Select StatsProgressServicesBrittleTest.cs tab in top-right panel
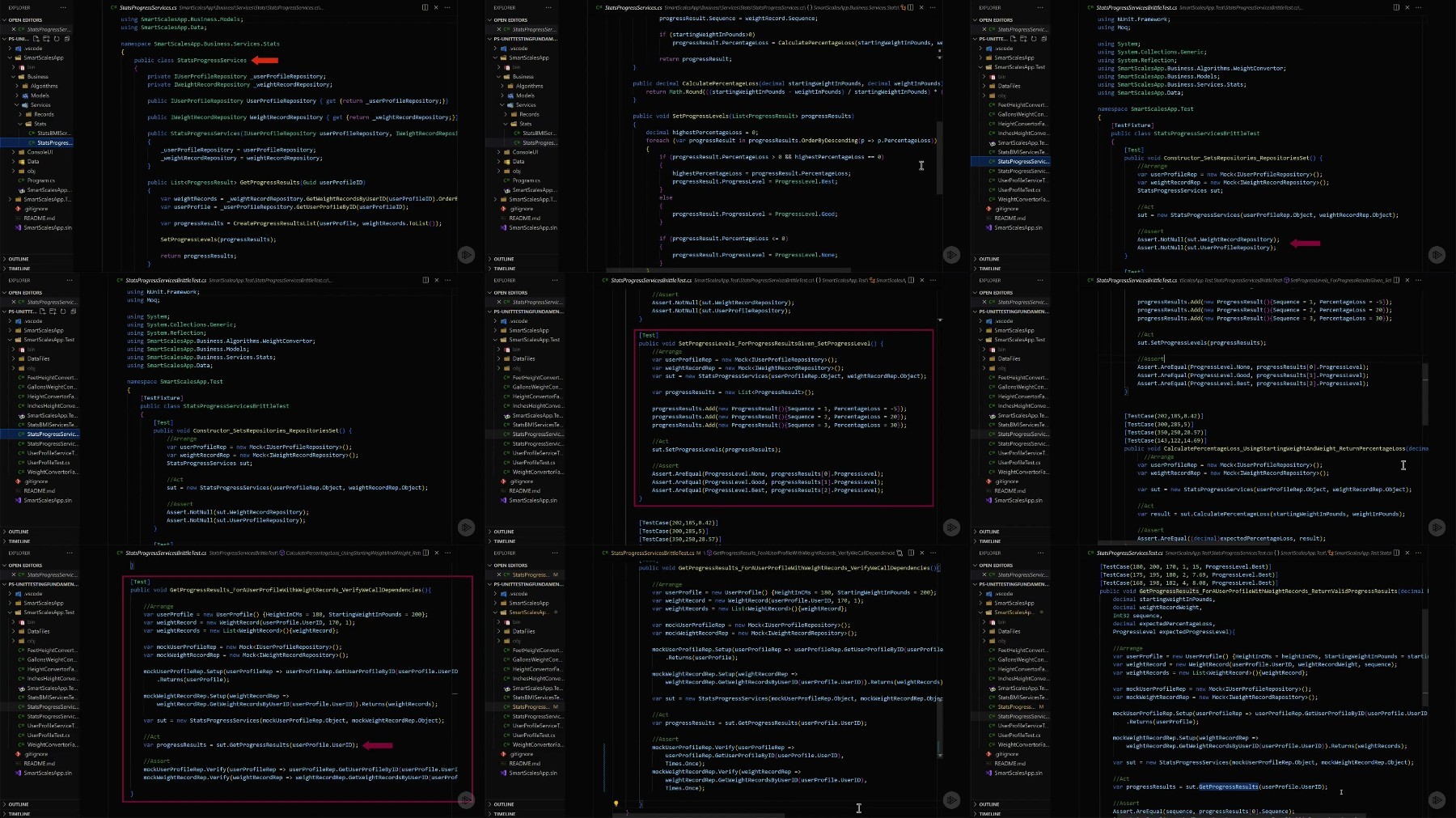 pyautogui.click(x=1136, y=7)
